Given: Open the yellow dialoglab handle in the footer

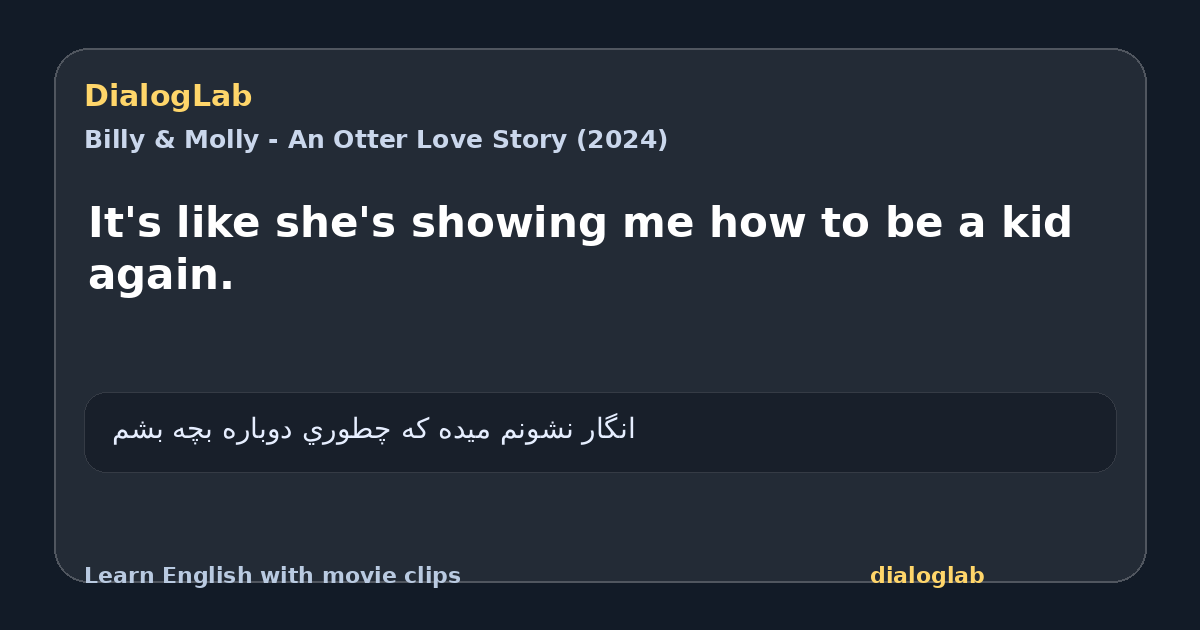Looking at the screenshot, I should [927, 576].
